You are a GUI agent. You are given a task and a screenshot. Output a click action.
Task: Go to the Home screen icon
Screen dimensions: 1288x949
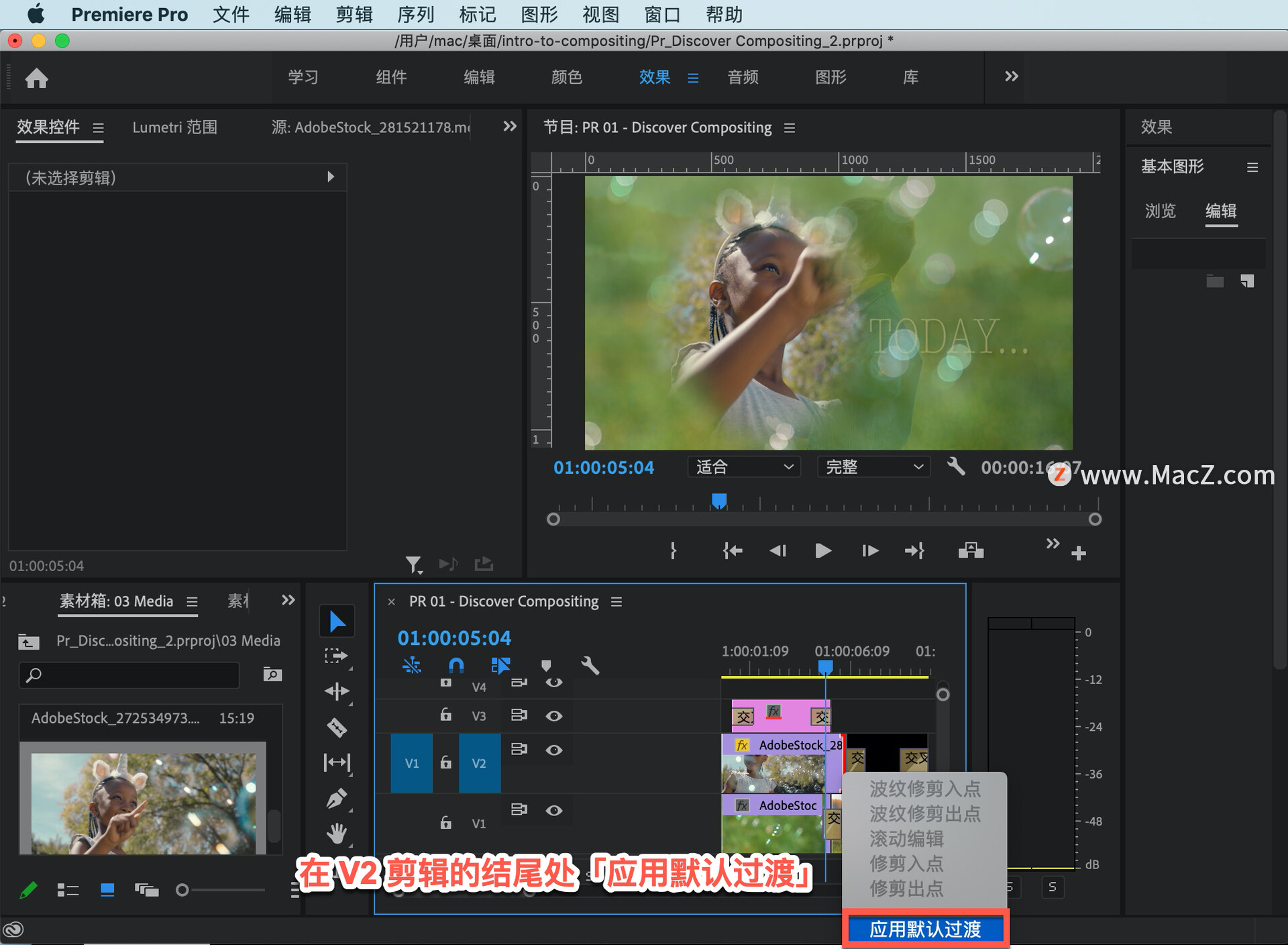36,78
